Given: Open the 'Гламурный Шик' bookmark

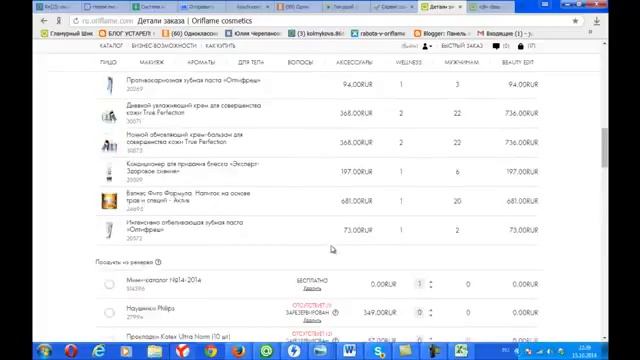Looking at the screenshot, I should [67, 33].
